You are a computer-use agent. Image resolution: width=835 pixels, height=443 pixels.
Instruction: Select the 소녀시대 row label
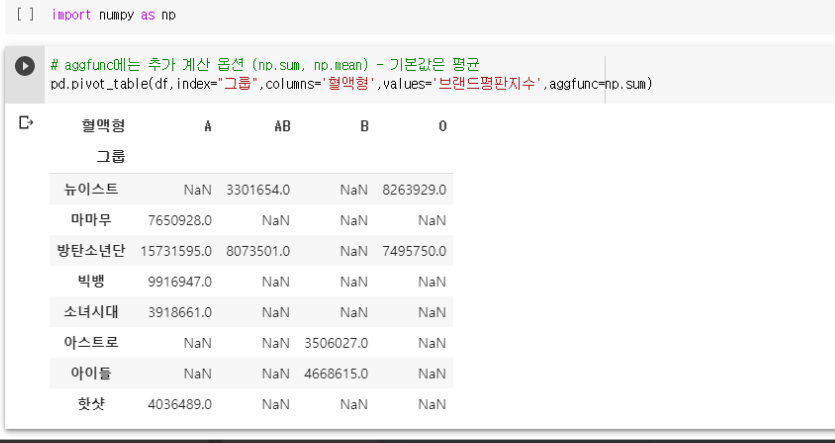pyautogui.click(x=91, y=311)
